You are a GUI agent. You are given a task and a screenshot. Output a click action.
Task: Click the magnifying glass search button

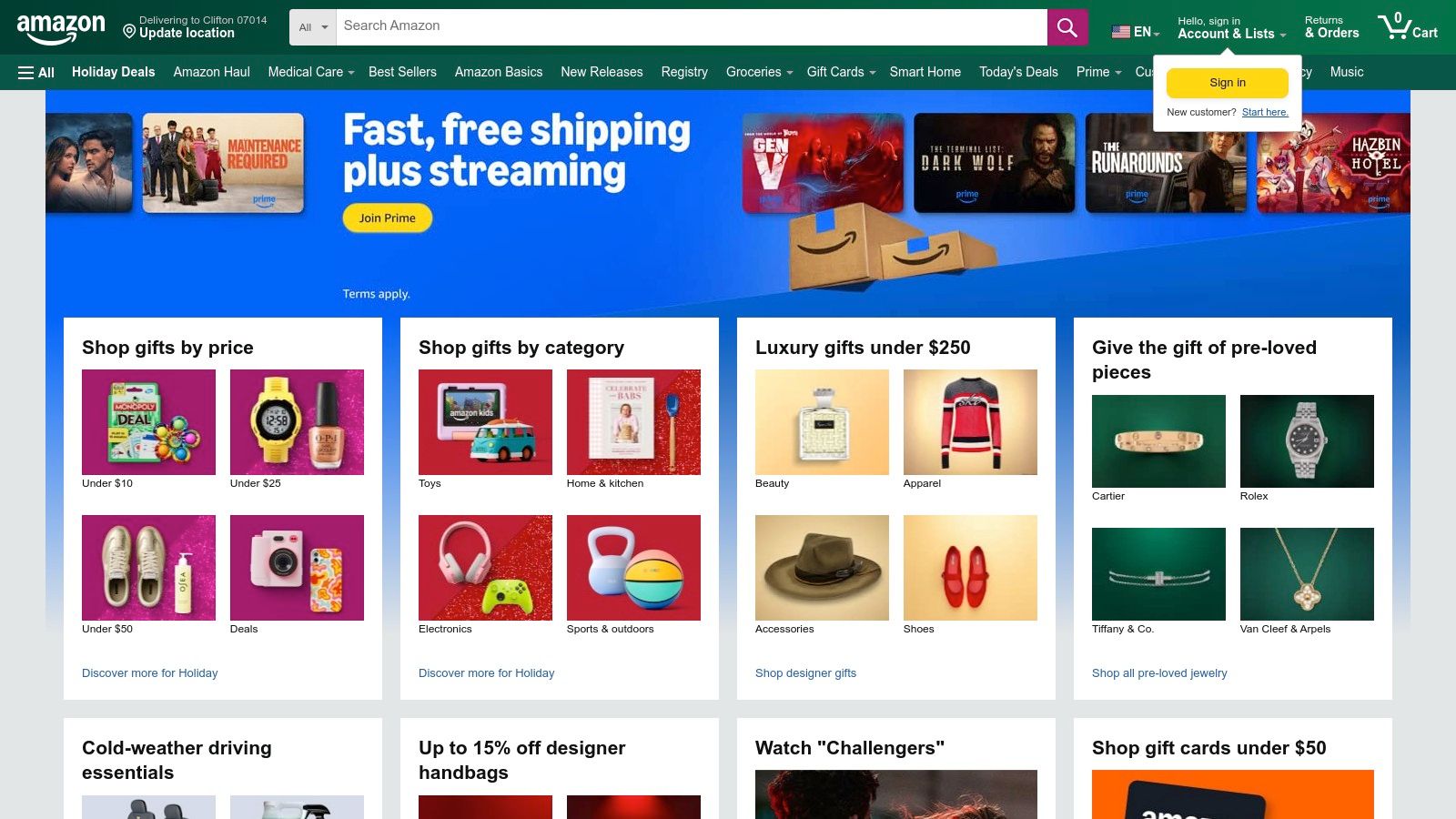1067,27
